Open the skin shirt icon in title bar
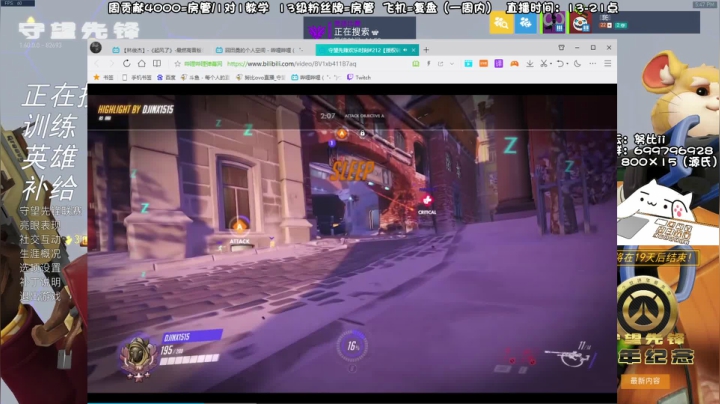Screen dimensions: 720x404 click(x=561, y=47)
